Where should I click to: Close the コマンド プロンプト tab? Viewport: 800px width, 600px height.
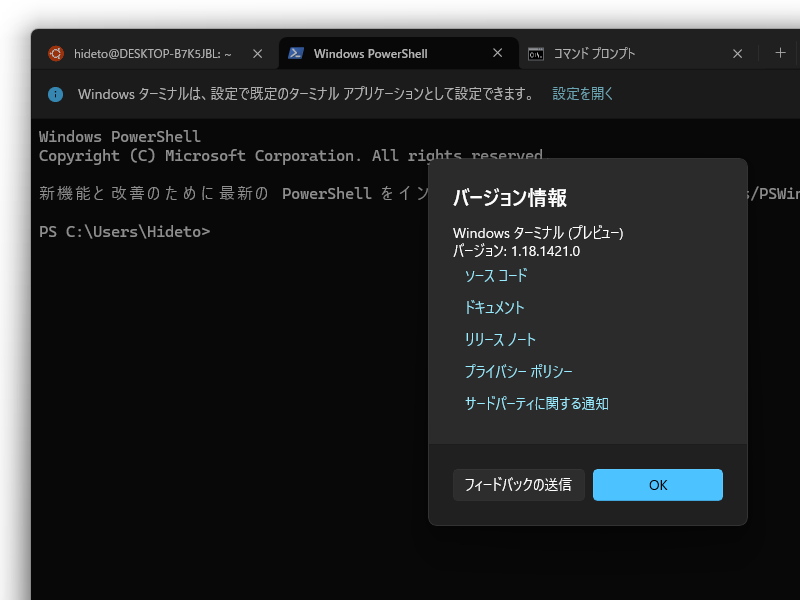[x=737, y=53]
